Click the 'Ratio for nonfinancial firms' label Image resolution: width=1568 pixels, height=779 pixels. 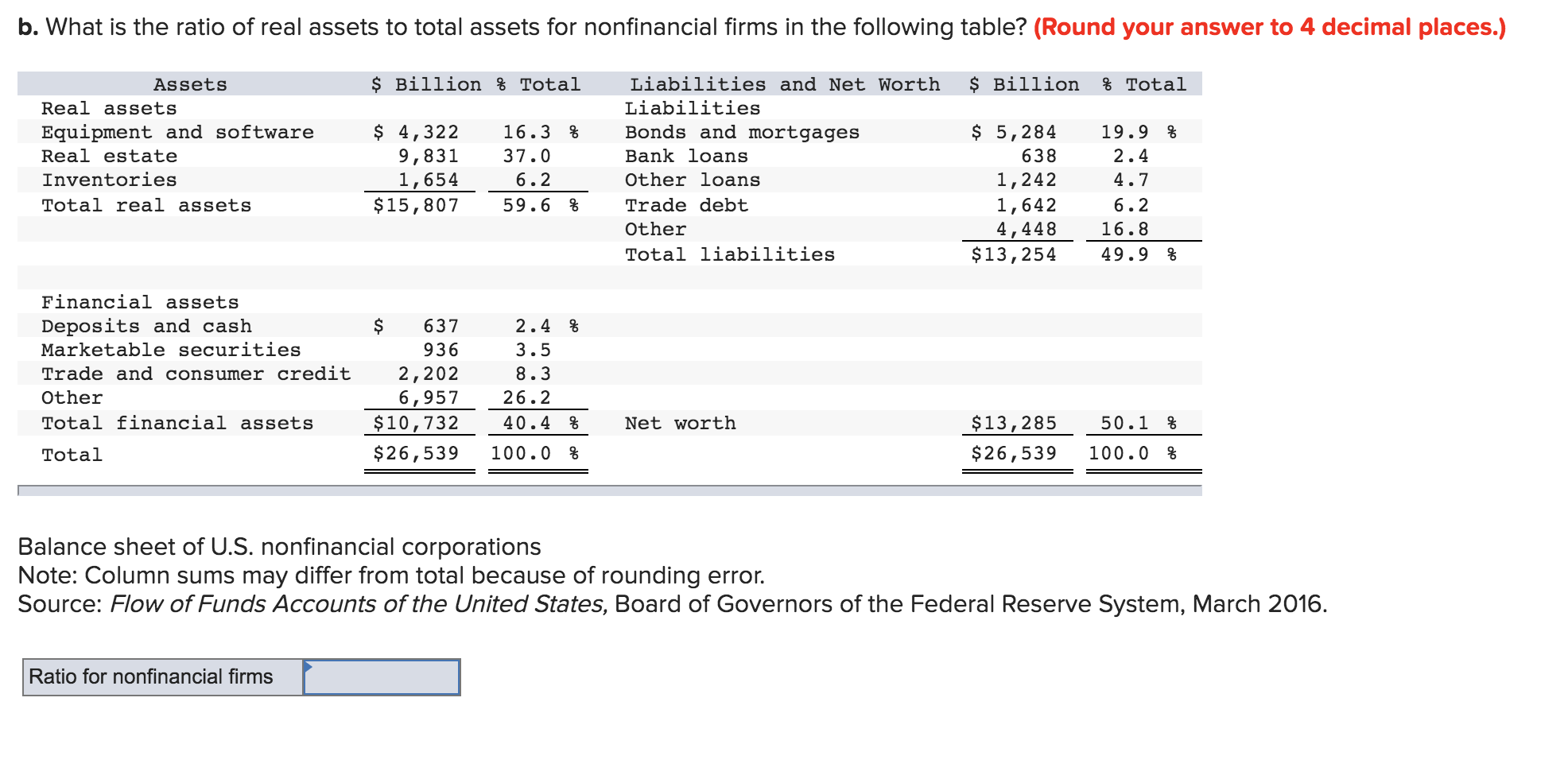tap(150, 676)
